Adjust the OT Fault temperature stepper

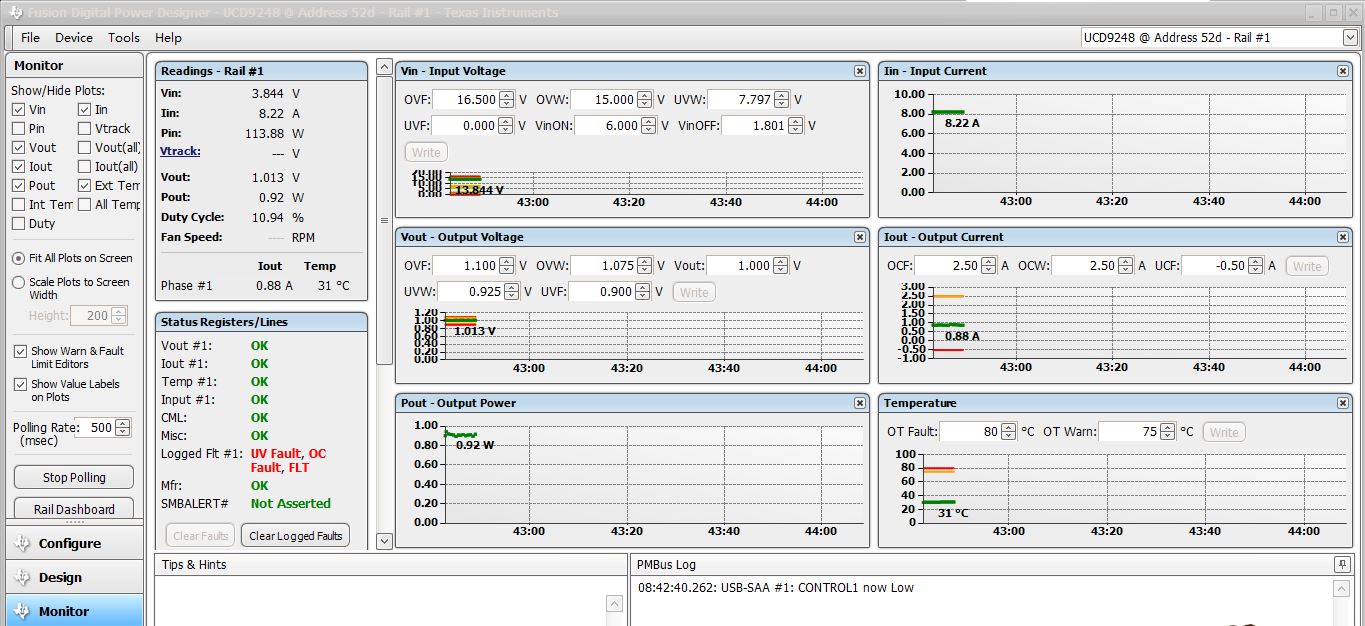pos(1010,432)
